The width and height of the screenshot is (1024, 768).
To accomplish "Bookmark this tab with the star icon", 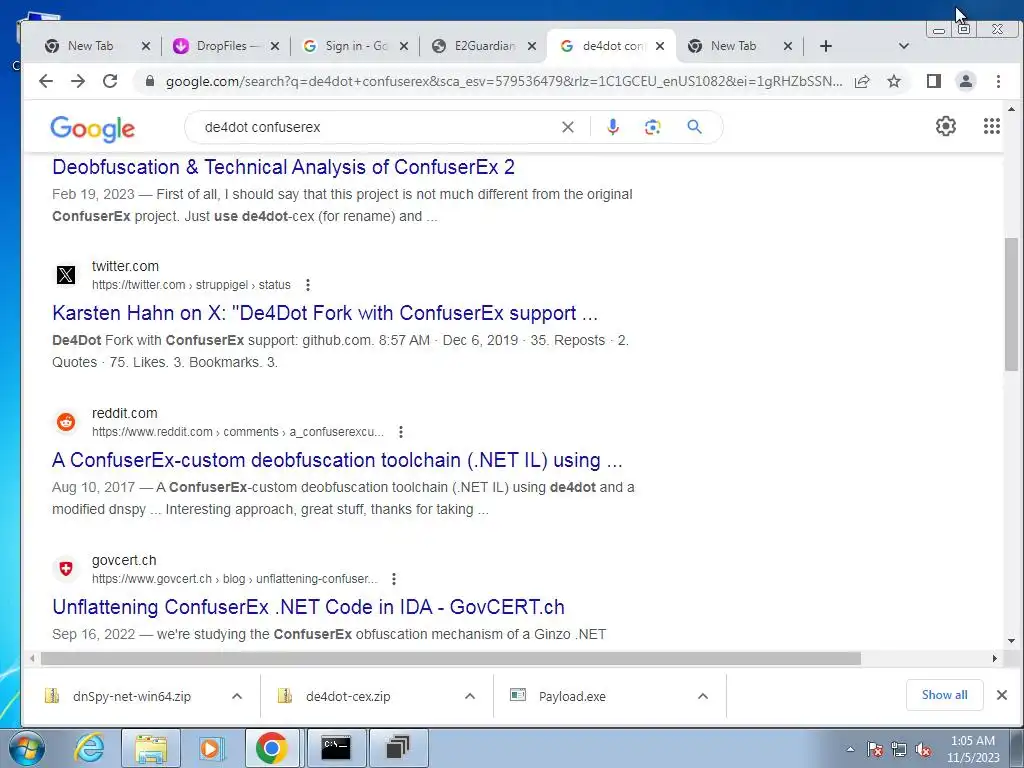I will [x=894, y=81].
